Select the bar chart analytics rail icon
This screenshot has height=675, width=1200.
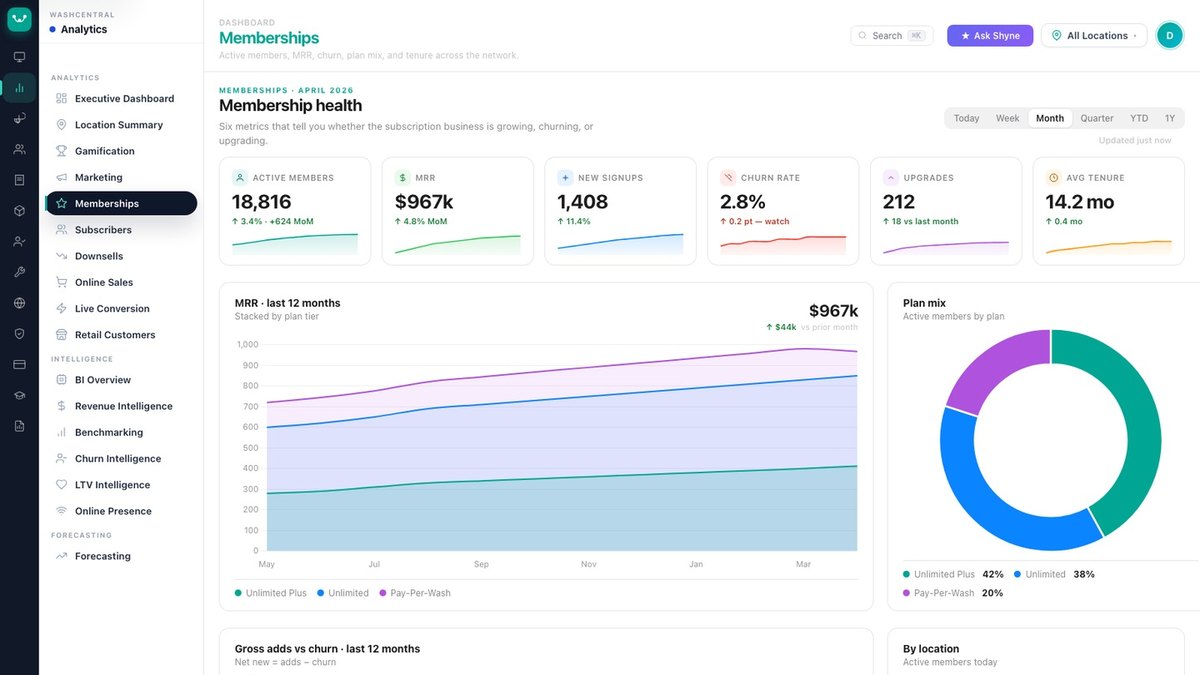tap(19, 88)
